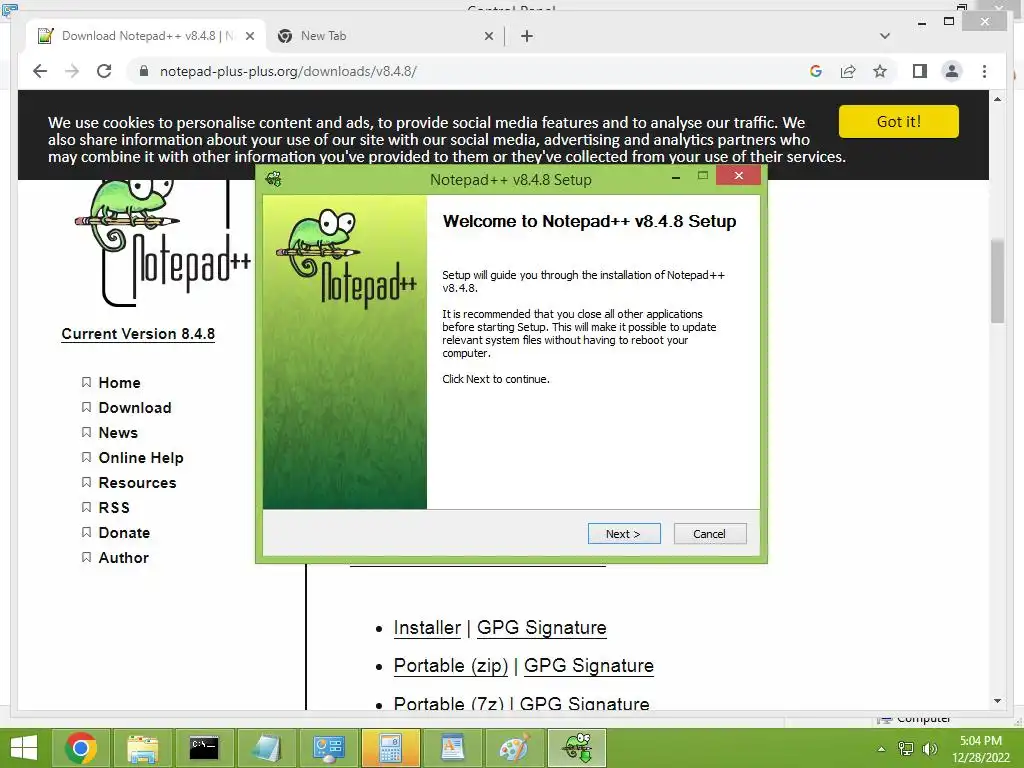Image resolution: width=1024 pixels, height=768 pixels.
Task: Open Author in site menu
Action: (x=123, y=558)
